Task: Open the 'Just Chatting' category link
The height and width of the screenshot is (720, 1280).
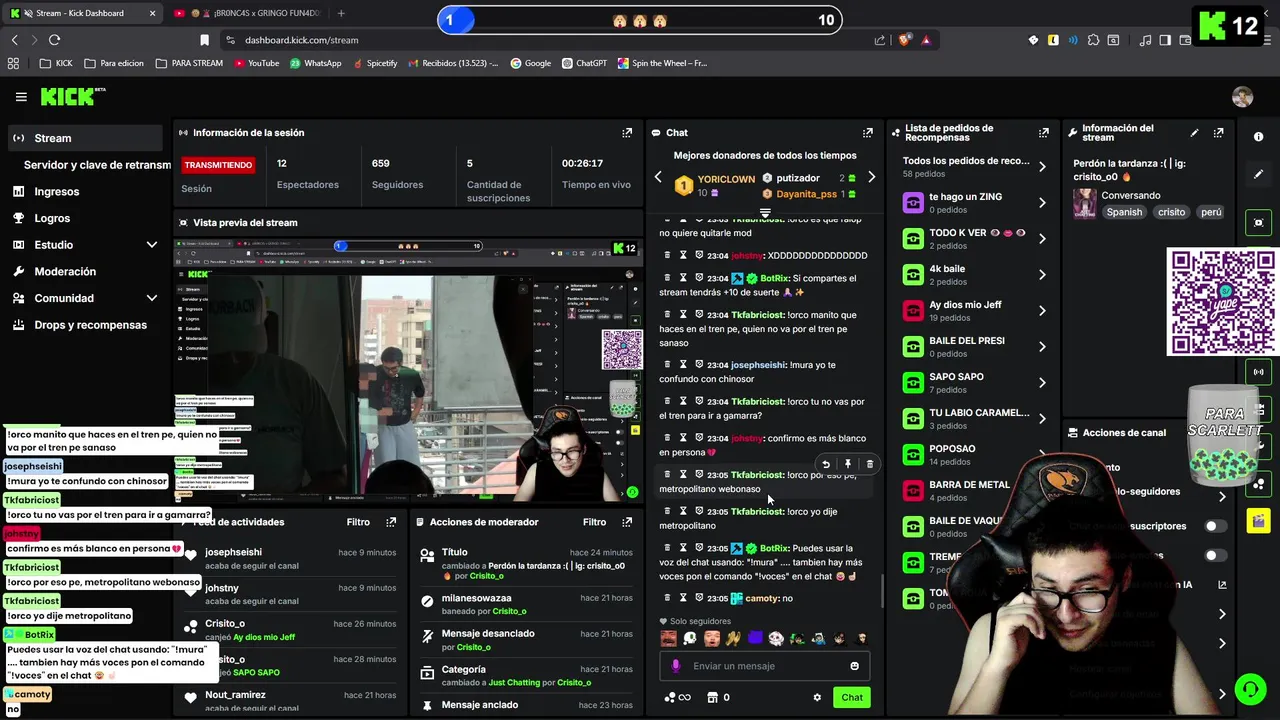Action: tap(514, 682)
